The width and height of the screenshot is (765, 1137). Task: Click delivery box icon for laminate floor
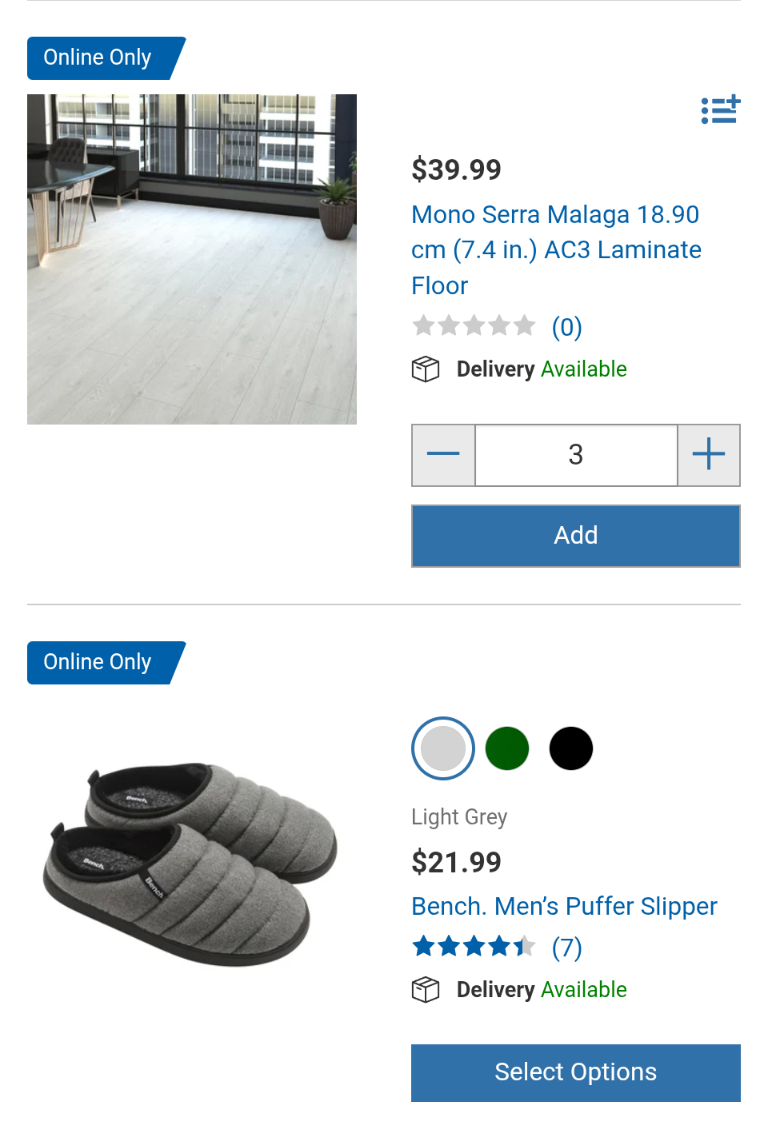tap(426, 369)
